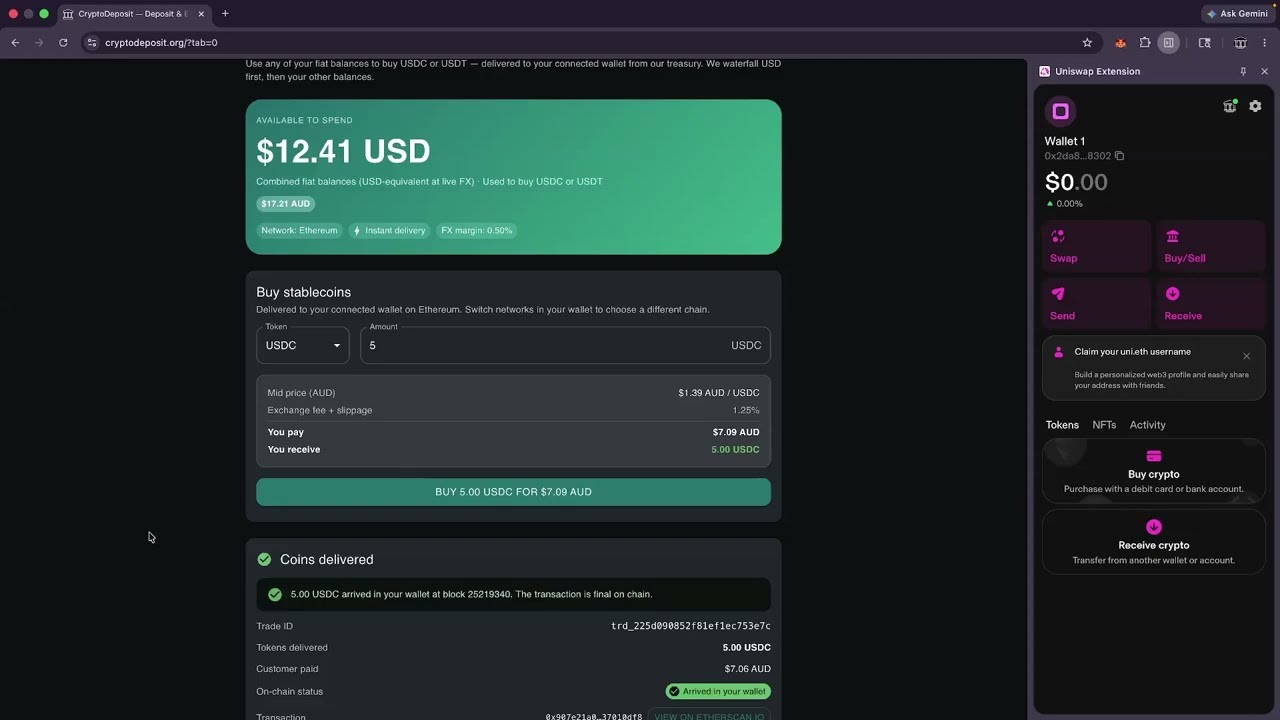
Task: Click Coins delivered heading
Action: [x=327, y=560]
